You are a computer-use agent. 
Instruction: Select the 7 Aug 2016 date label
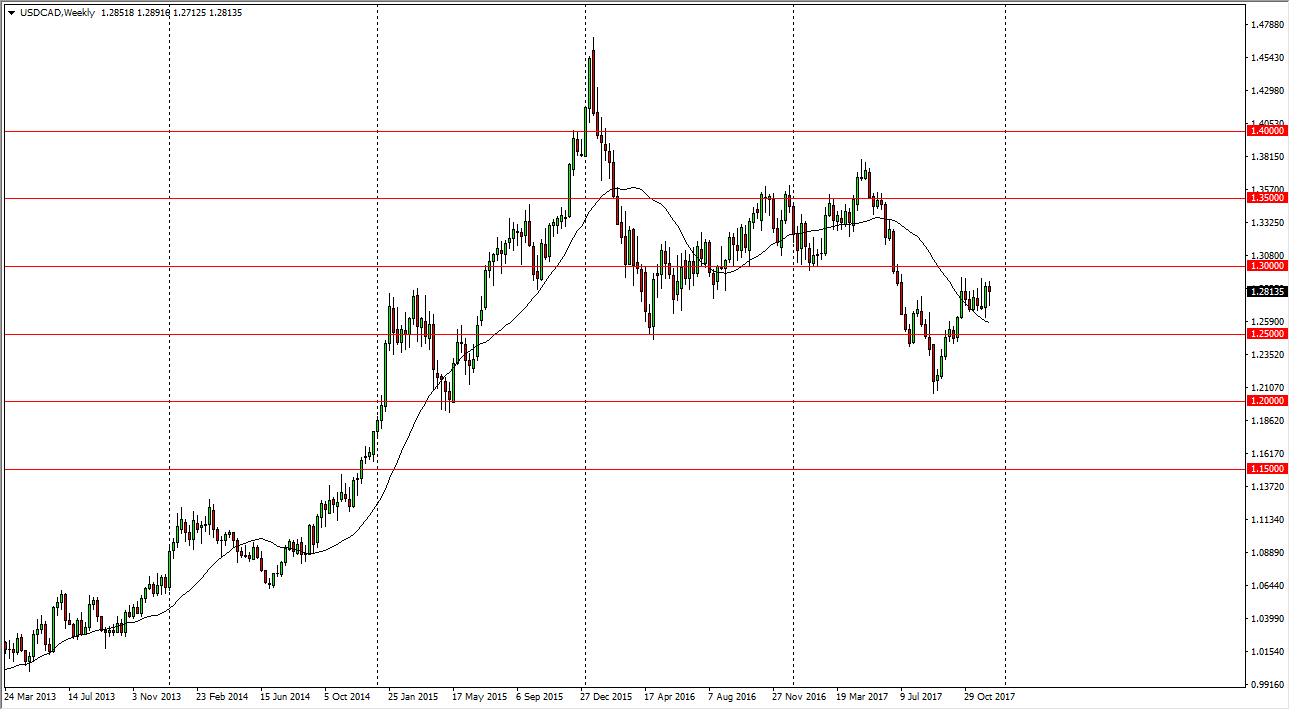click(x=733, y=696)
